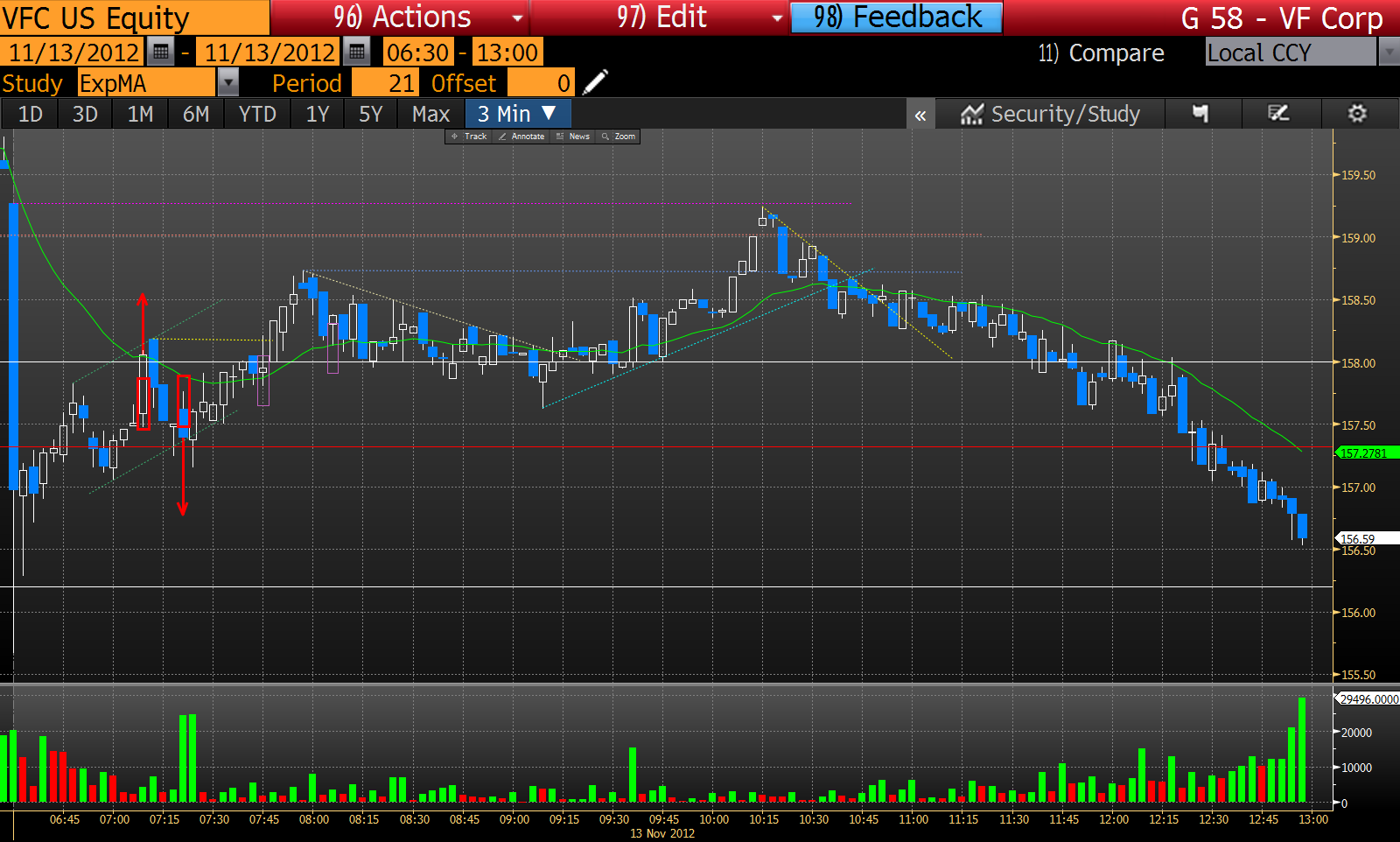Click the 98) Feedback button
The image size is (1400, 842).
897,18
